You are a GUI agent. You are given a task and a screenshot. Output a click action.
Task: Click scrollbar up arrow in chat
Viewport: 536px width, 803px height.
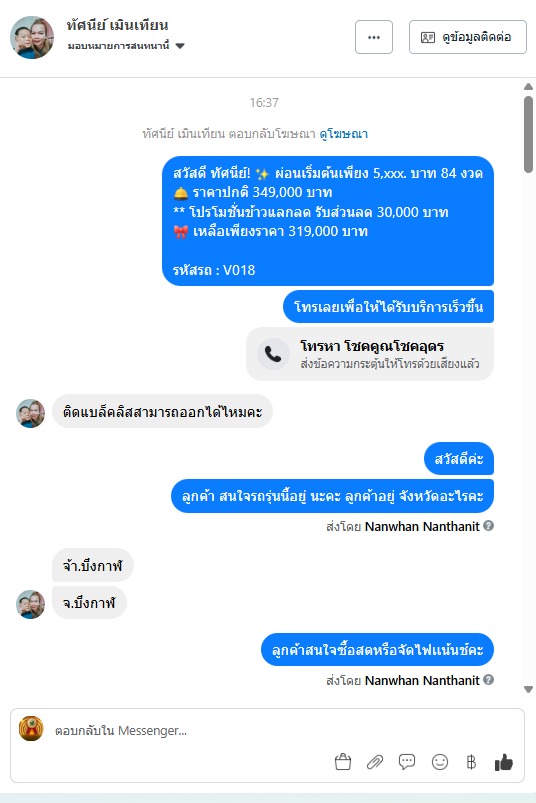pyautogui.click(x=528, y=87)
